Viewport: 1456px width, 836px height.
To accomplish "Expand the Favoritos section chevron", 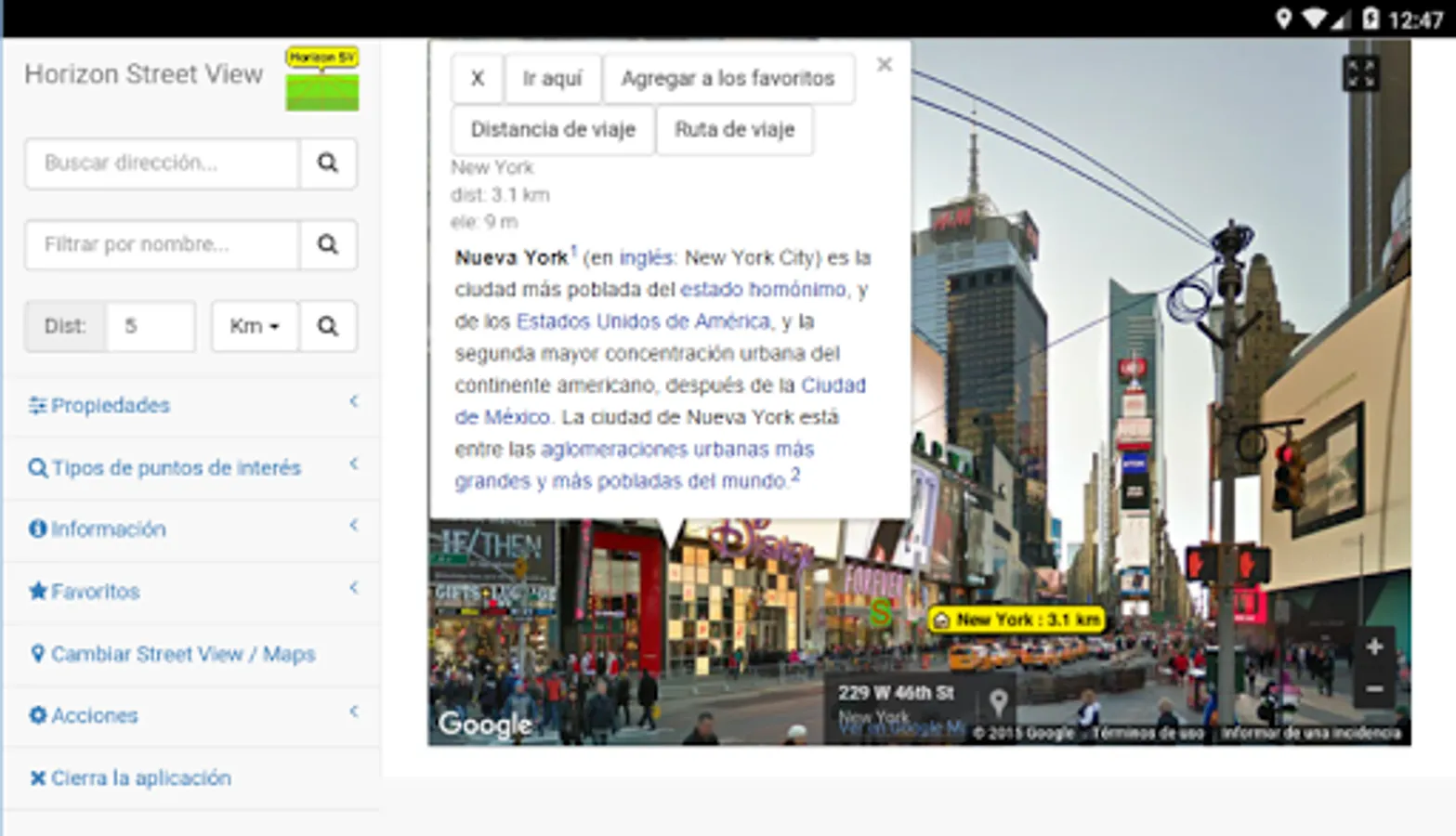I will (x=354, y=588).
